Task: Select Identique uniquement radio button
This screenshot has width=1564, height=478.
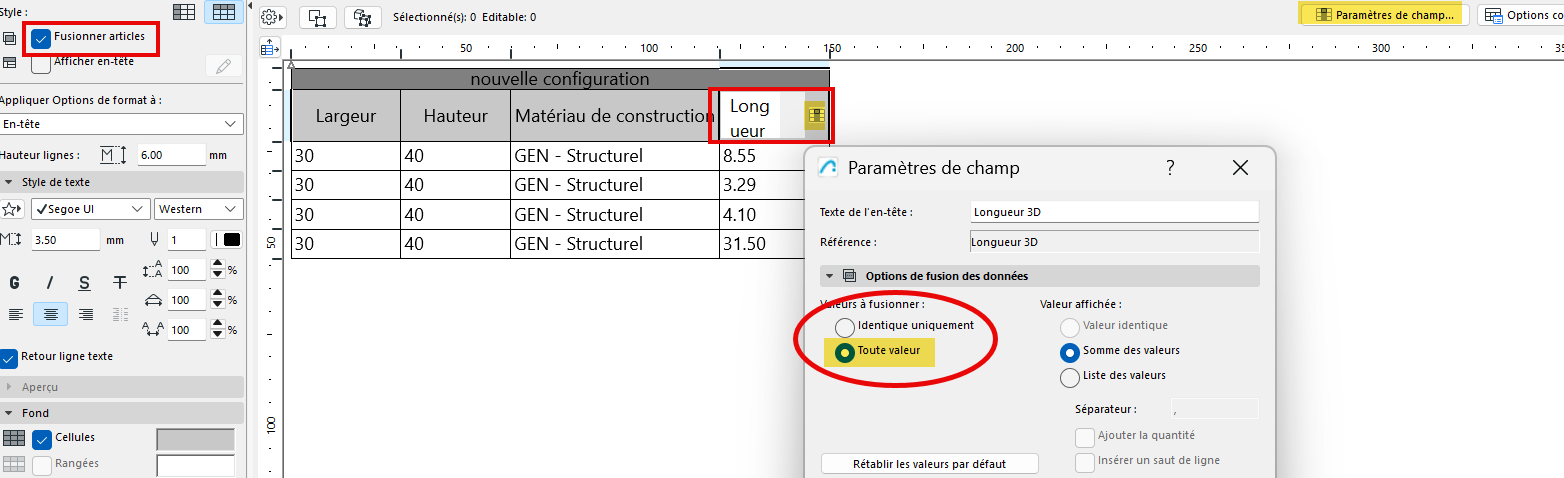Action: [845, 327]
